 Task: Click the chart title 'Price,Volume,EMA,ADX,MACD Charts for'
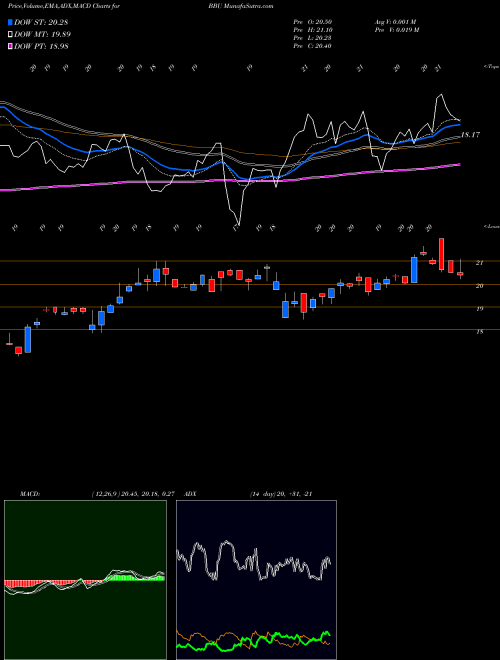tap(64, 6)
